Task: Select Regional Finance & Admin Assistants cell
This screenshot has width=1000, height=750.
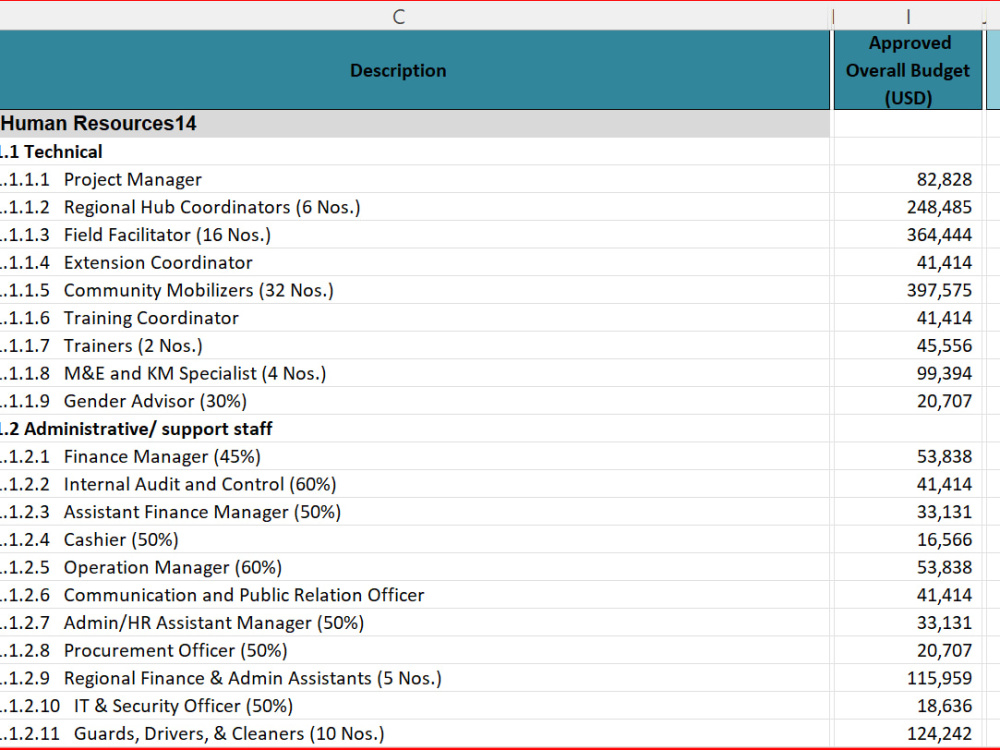Action: (x=415, y=678)
